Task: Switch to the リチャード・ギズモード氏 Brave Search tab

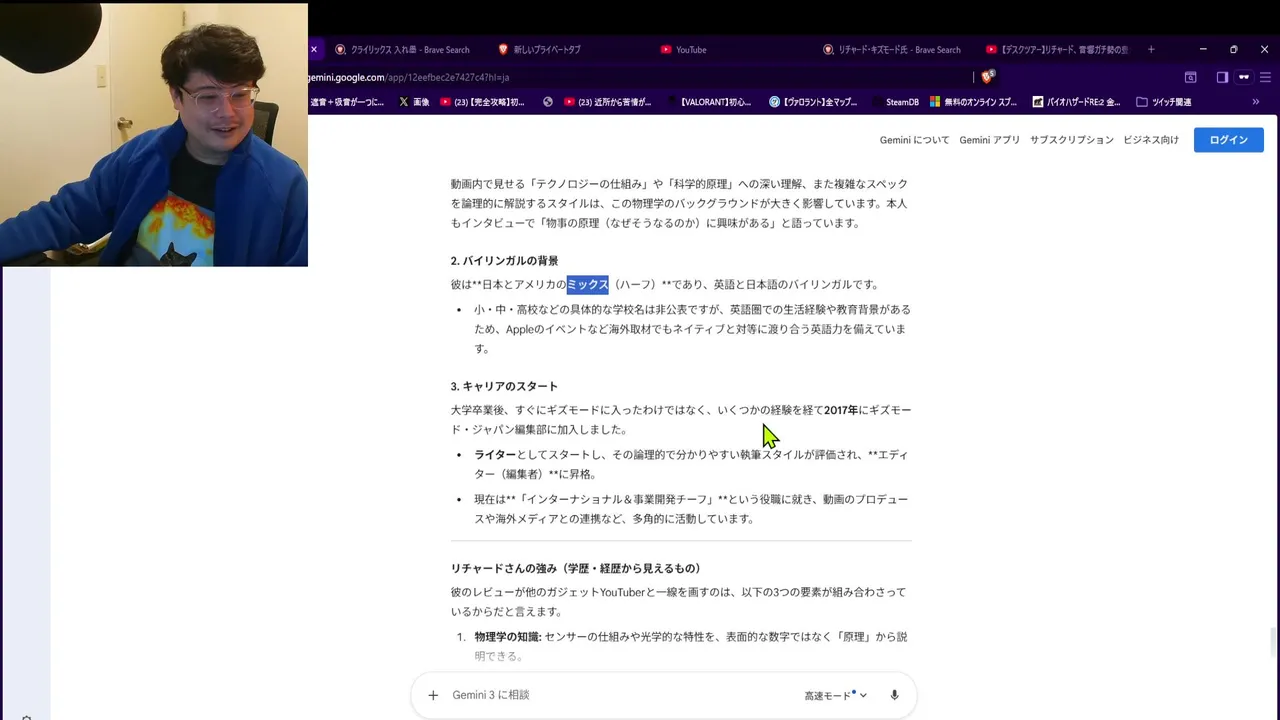Action: [x=890, y=49]
